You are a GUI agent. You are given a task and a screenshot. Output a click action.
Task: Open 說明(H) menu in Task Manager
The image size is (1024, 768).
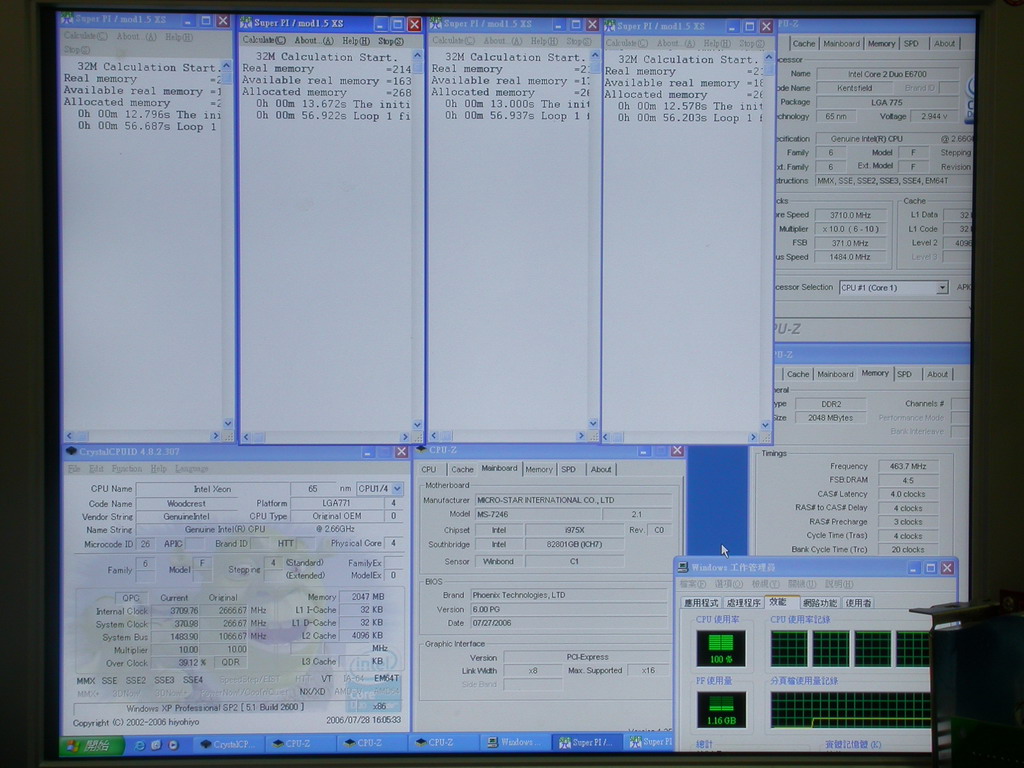tap(839, 584)
